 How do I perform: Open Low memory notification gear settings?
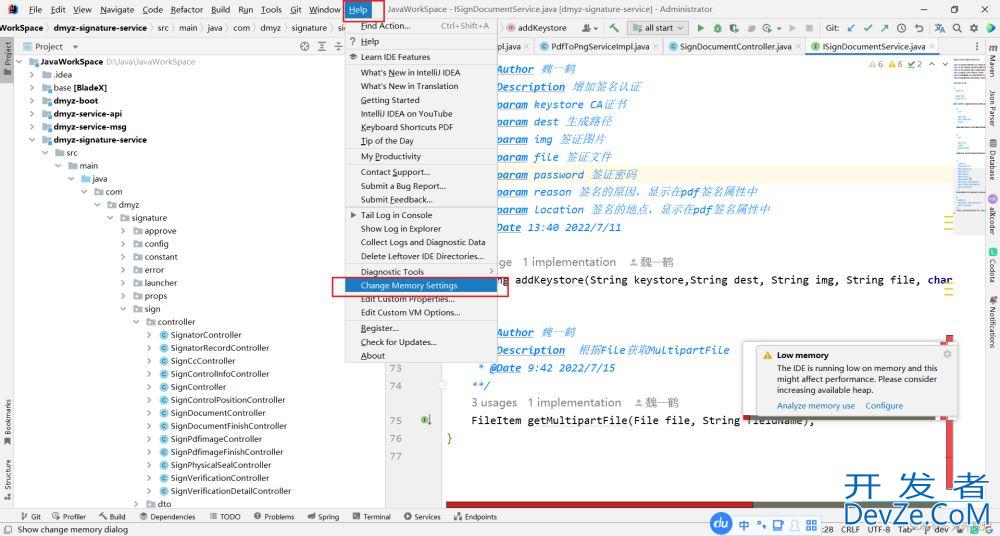tap(947, 354)
